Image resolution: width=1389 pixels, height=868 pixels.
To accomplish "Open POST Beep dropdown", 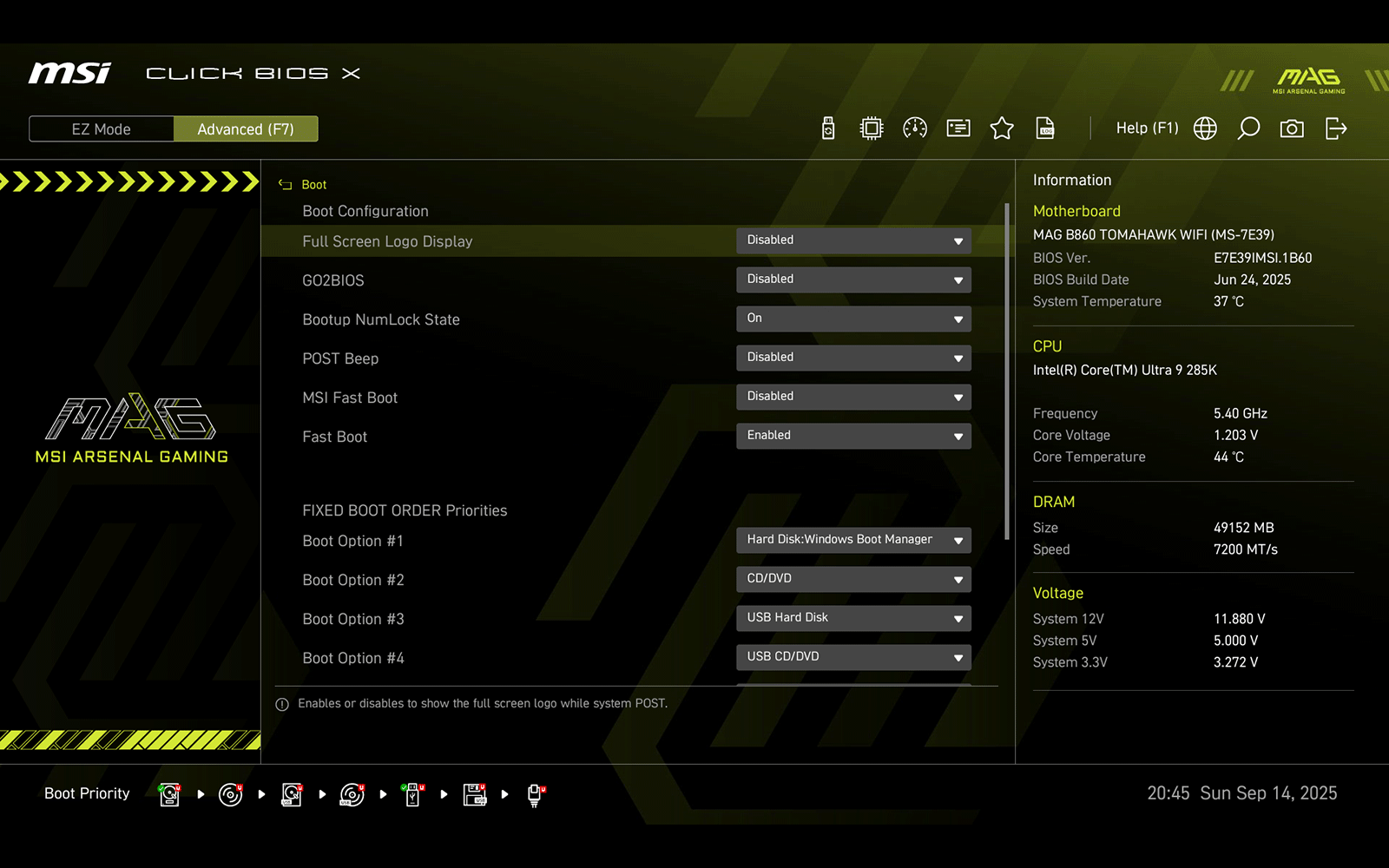I will [853, 358].
